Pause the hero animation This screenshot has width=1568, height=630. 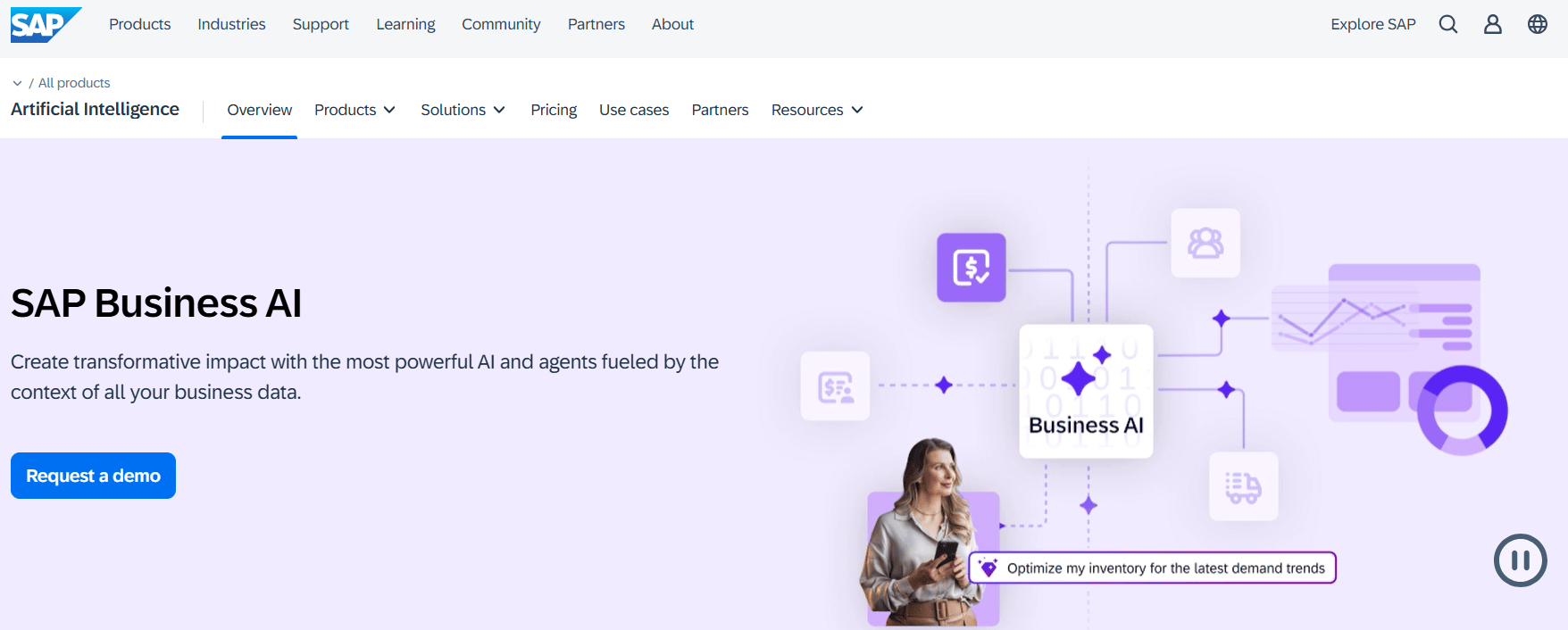coord(1520,560)
